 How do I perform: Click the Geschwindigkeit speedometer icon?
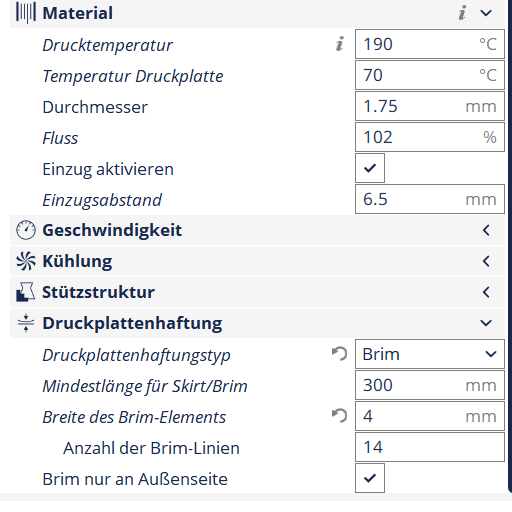[26, 230]
